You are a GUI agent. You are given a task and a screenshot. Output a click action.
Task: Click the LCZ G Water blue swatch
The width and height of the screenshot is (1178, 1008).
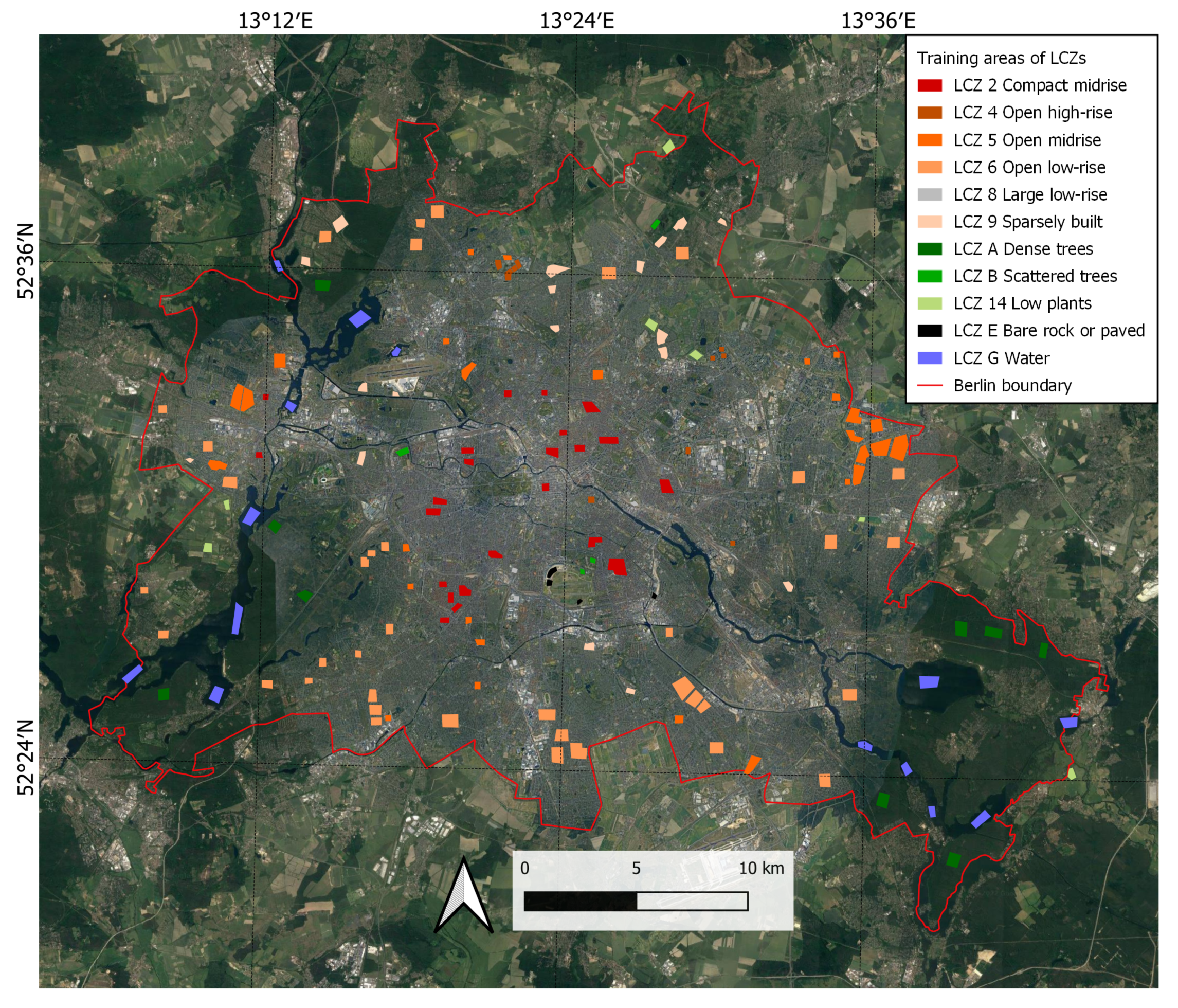pyautogui.click(x=929, y=358)
